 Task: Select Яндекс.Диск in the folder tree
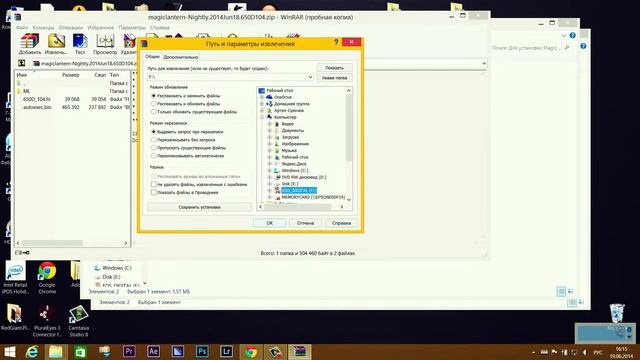[x=294, y=164]
